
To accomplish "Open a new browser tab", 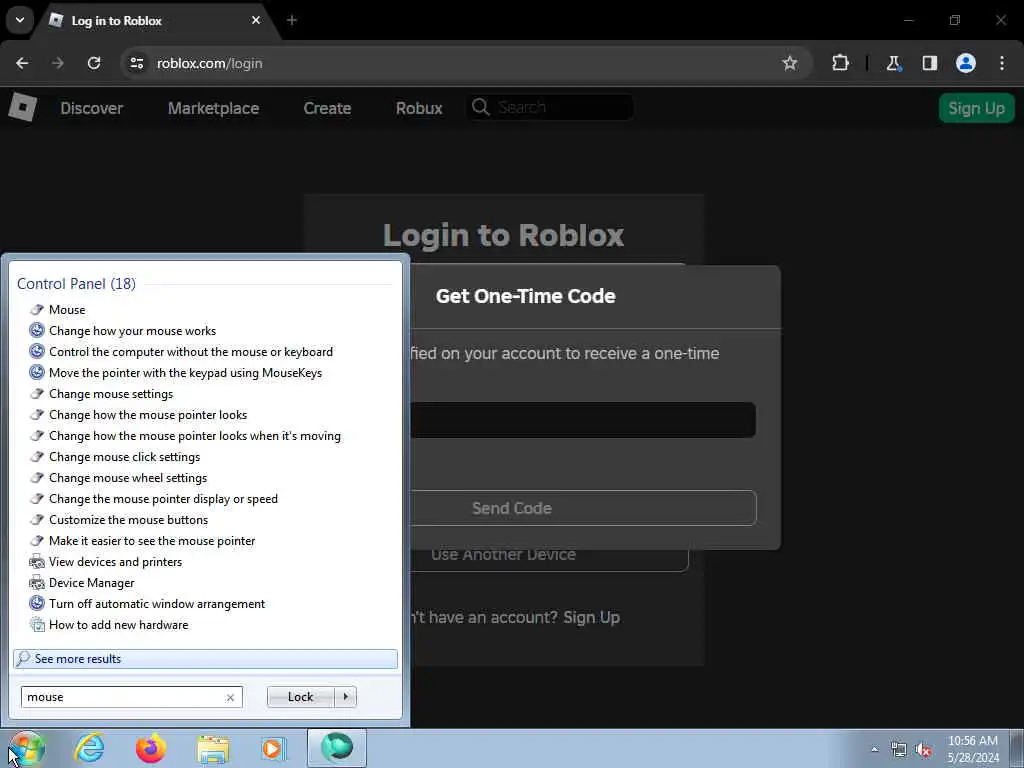I will tap(292, 20).
